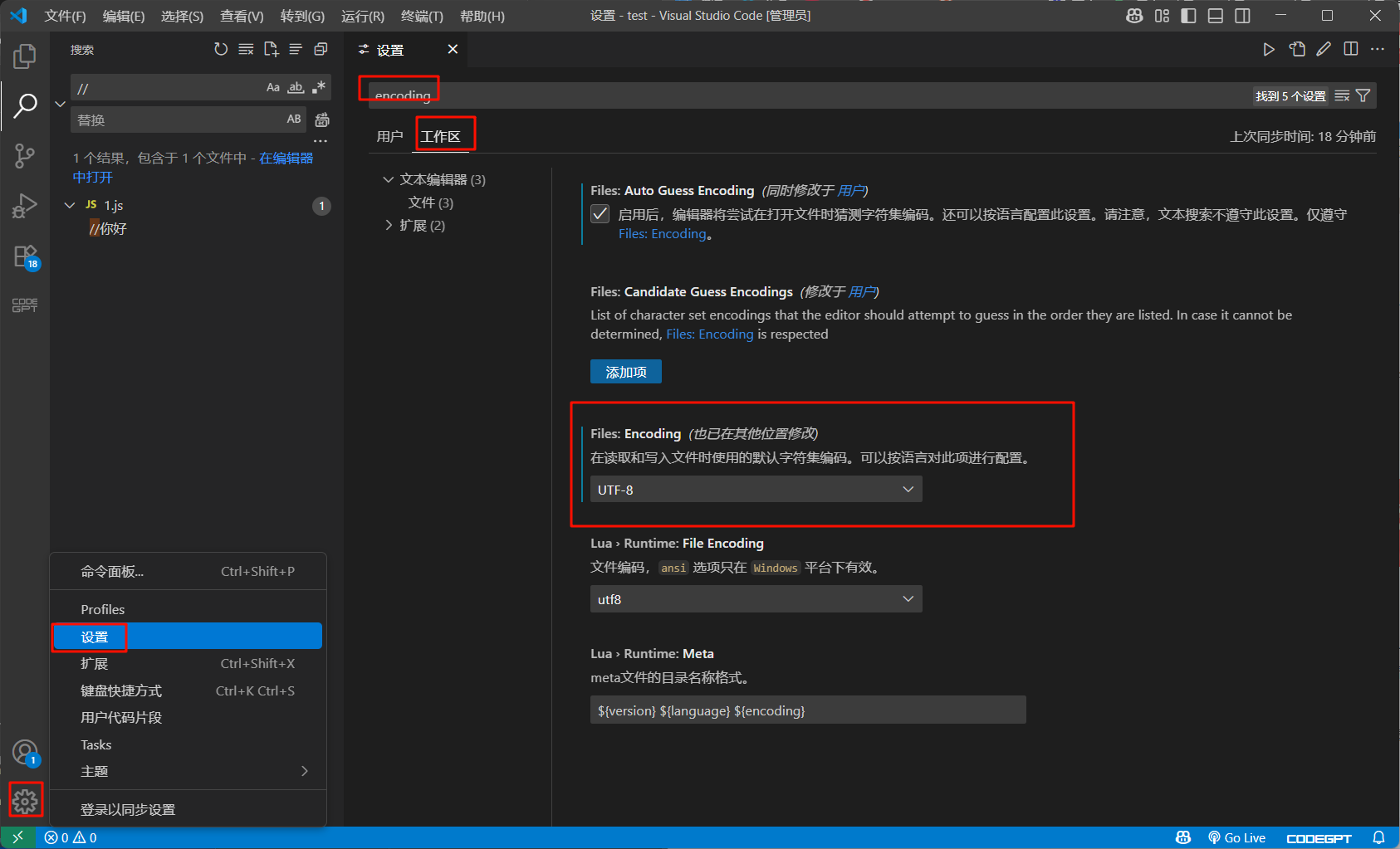Edit the Lua Runtime Meta text field

(808, 710)
